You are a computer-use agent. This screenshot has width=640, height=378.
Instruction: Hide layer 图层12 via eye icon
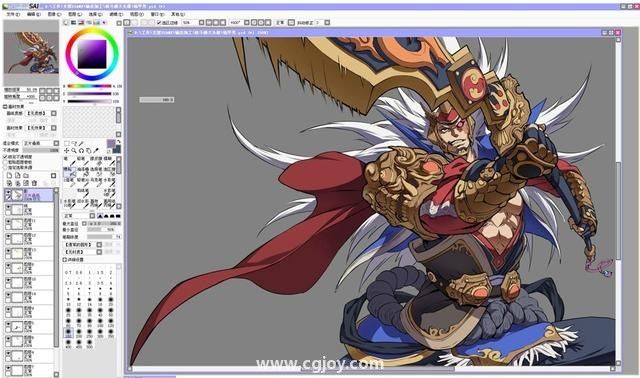click(9, 236)
